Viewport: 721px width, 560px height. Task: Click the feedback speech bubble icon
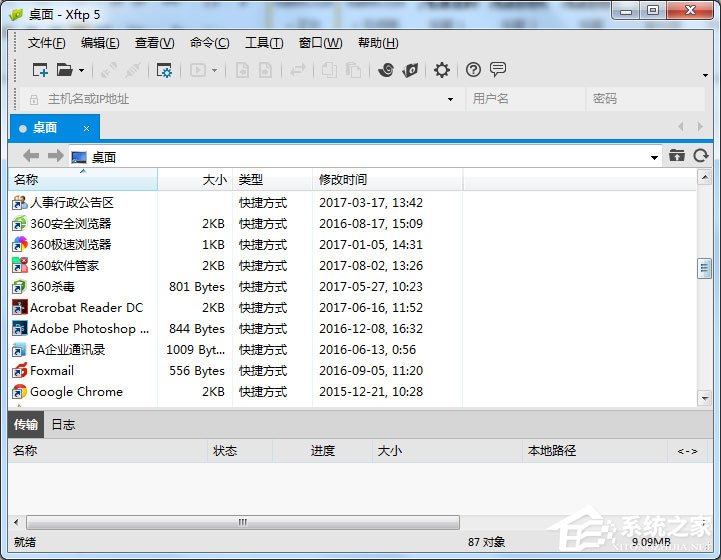tap(498, 70)
